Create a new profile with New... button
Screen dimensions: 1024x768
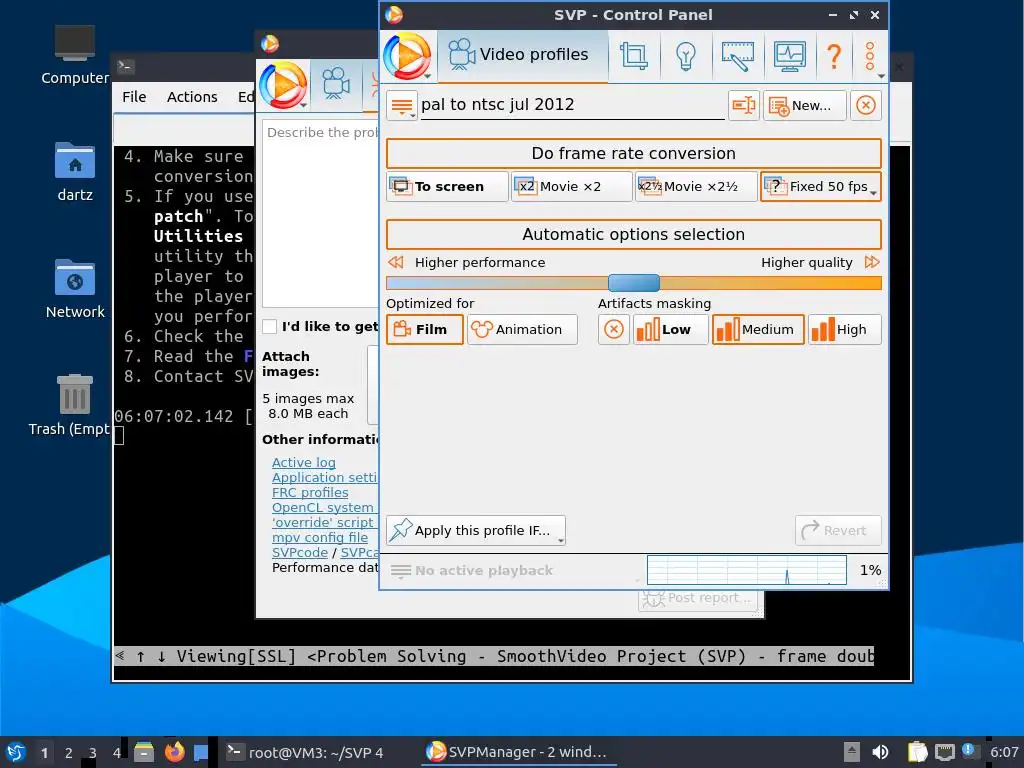point(805,105)
